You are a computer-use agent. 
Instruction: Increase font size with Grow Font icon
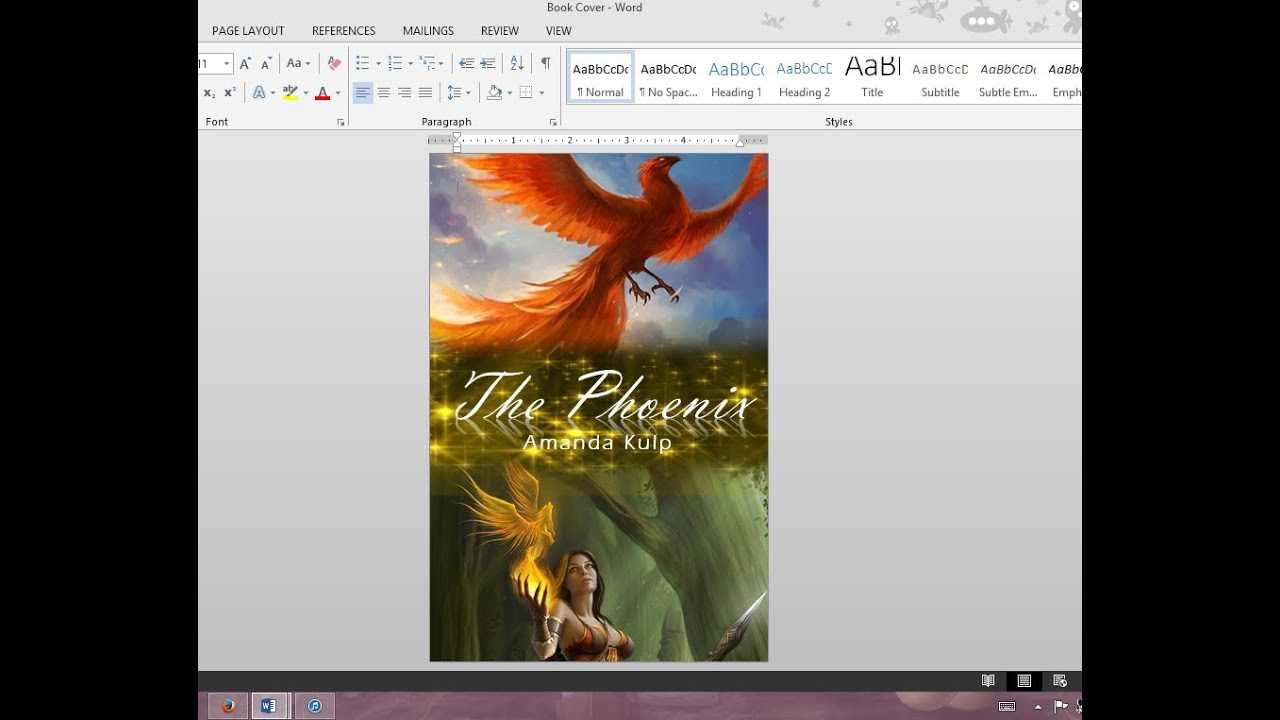(245, 63)
